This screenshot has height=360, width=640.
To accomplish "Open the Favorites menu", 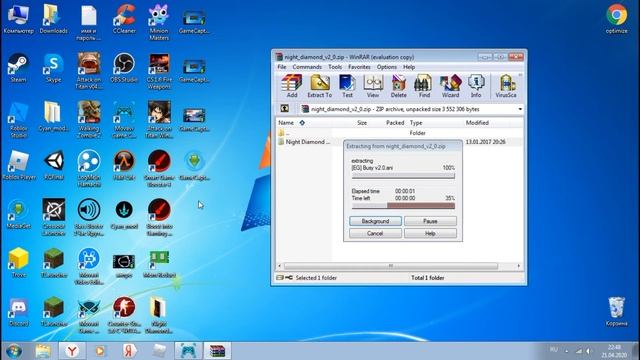I will [359, 67].
